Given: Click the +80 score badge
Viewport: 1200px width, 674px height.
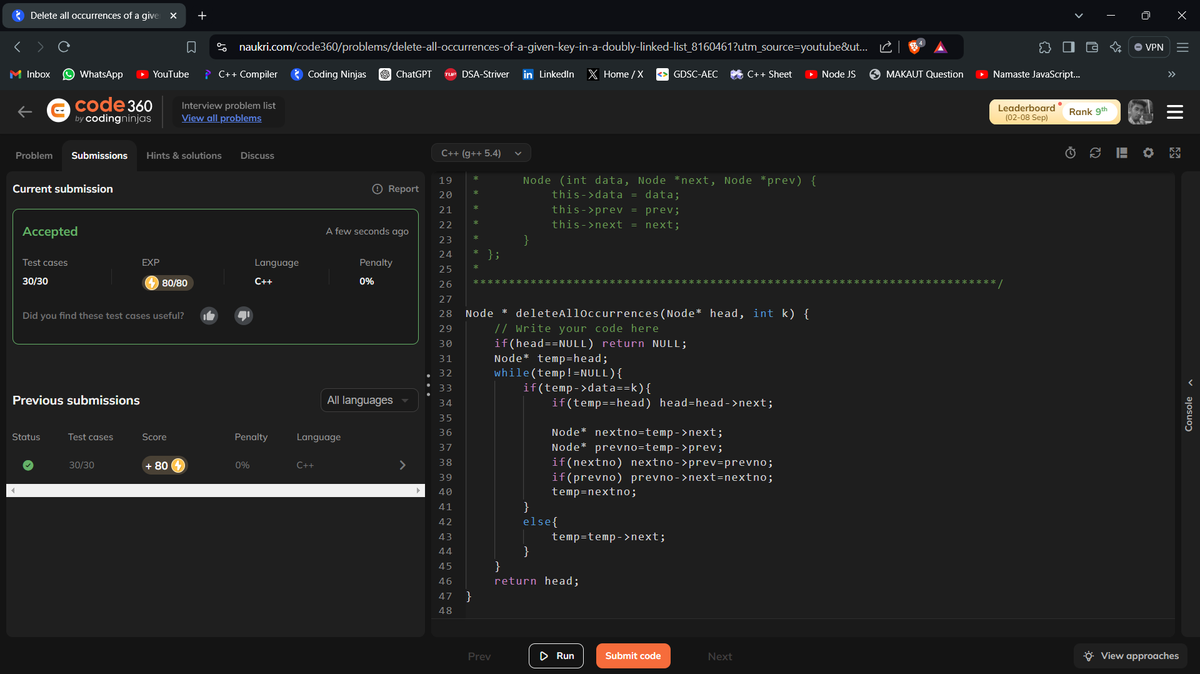Looking at the screenshot, I should (x=165, y=465).
